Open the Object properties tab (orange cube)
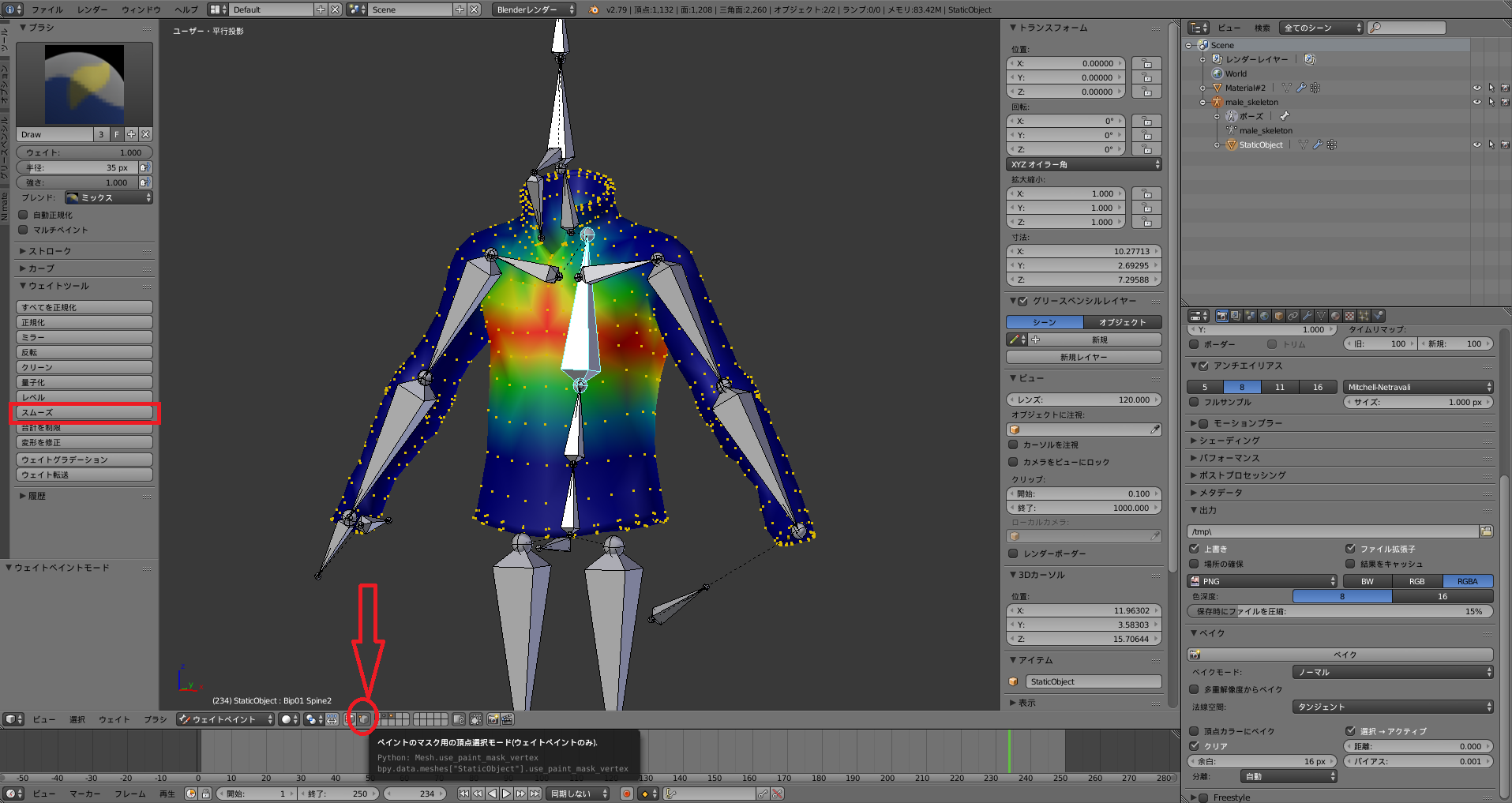1512x803 pixels. [x=1278, y=316]
